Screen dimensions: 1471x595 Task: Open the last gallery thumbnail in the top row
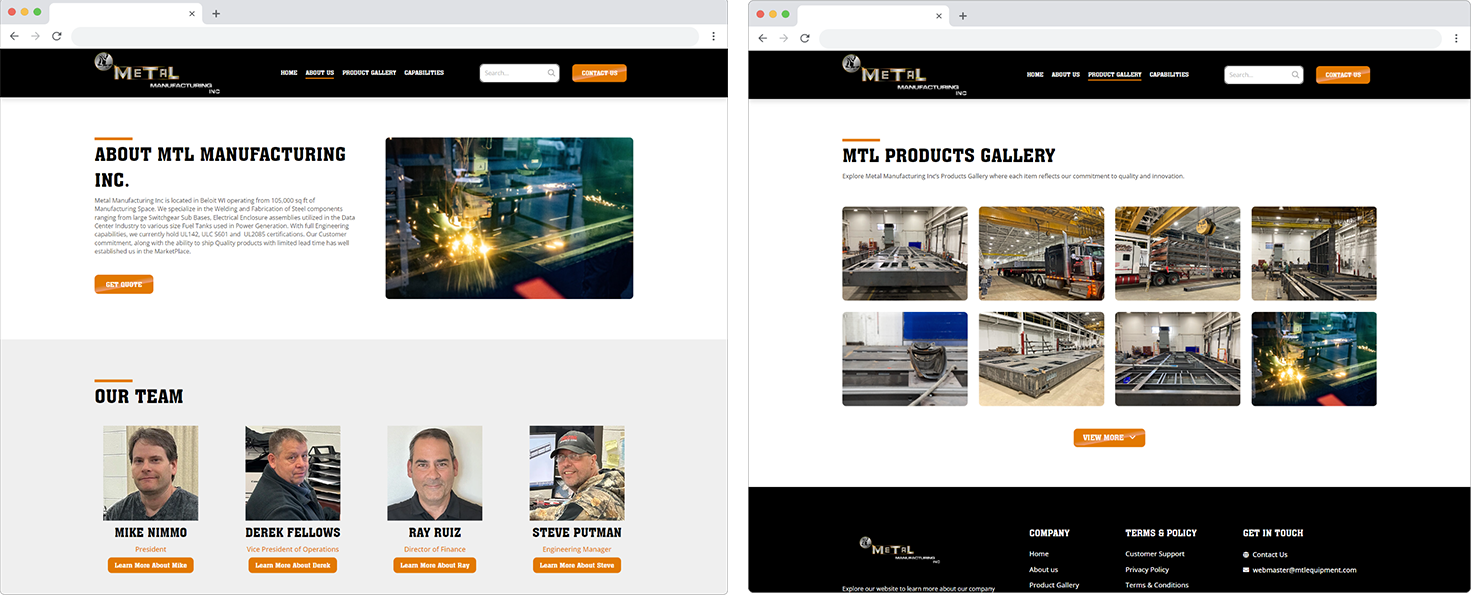[x=1314, y=253]
